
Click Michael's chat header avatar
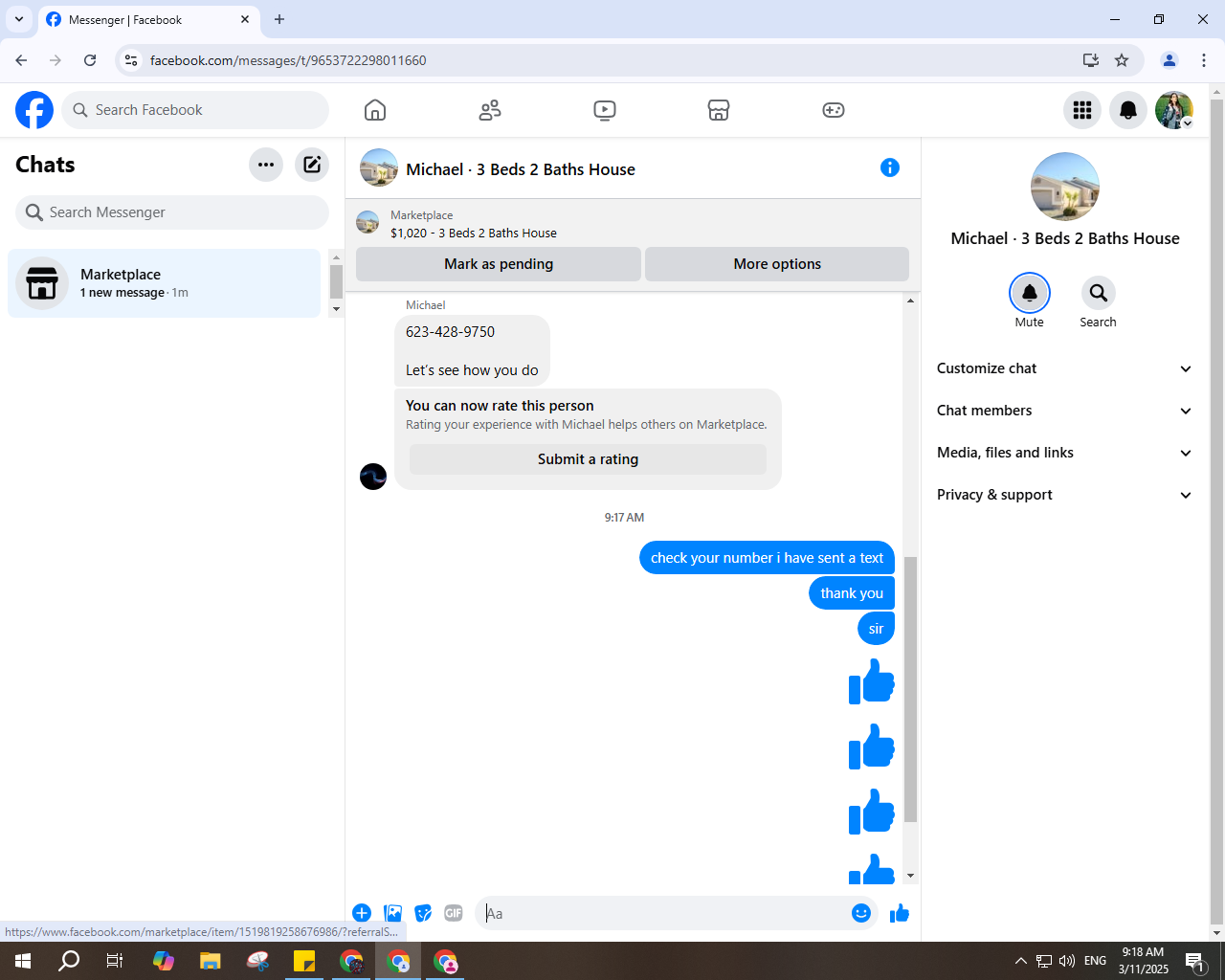click(379, 168)
